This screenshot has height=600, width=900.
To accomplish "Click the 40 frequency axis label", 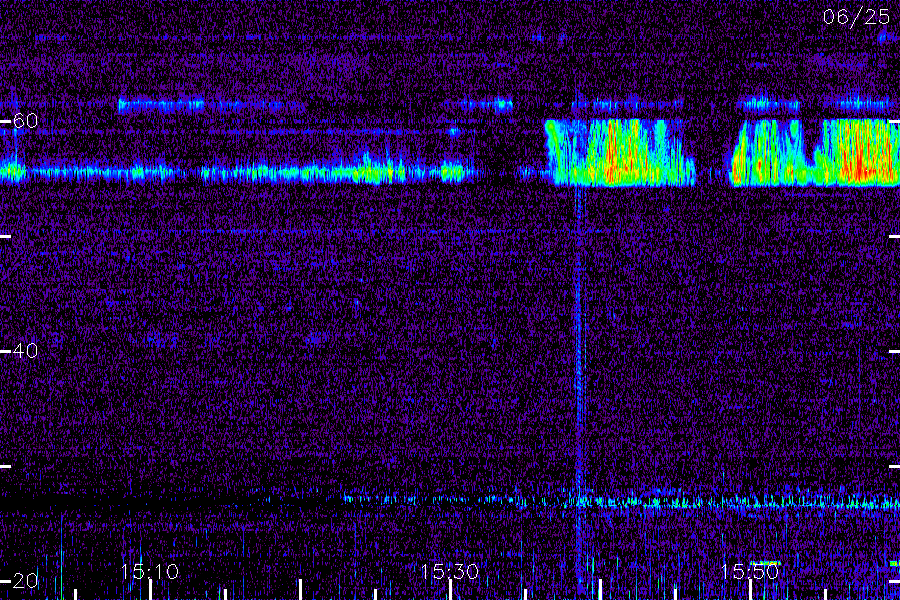I will 25,350.
